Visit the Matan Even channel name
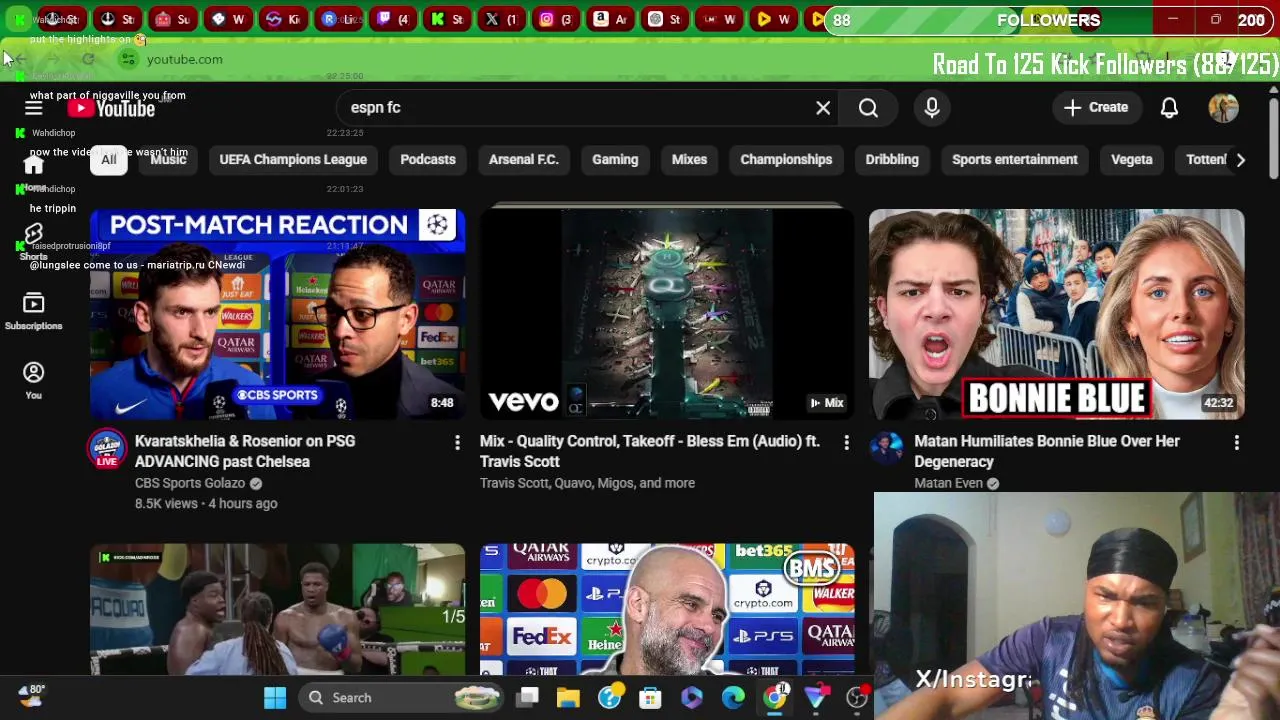 click(948, 483)
